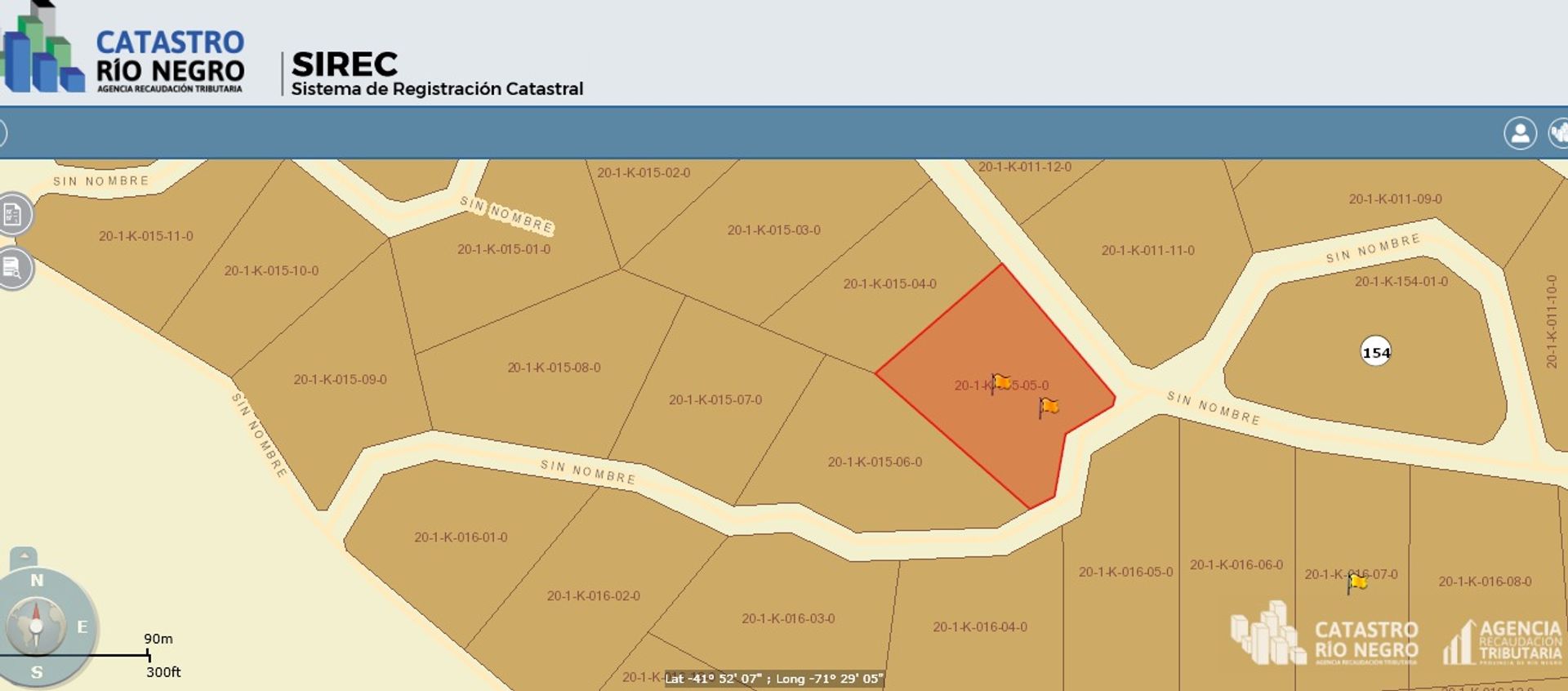Screen dimensions: 1568x691
Task: Click SIN NOMBRE label above parcel 20-1-K-015-11-0
Action: (101, 181)
